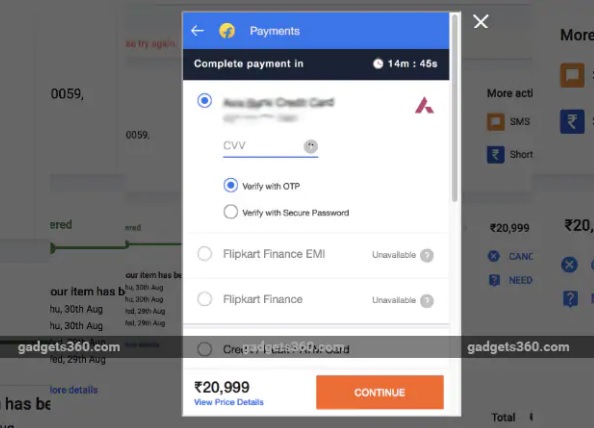Click the Axis Bank logo icon
This screenshot has width=594, height=428.
pyautogui.click(x=424, y=105)
